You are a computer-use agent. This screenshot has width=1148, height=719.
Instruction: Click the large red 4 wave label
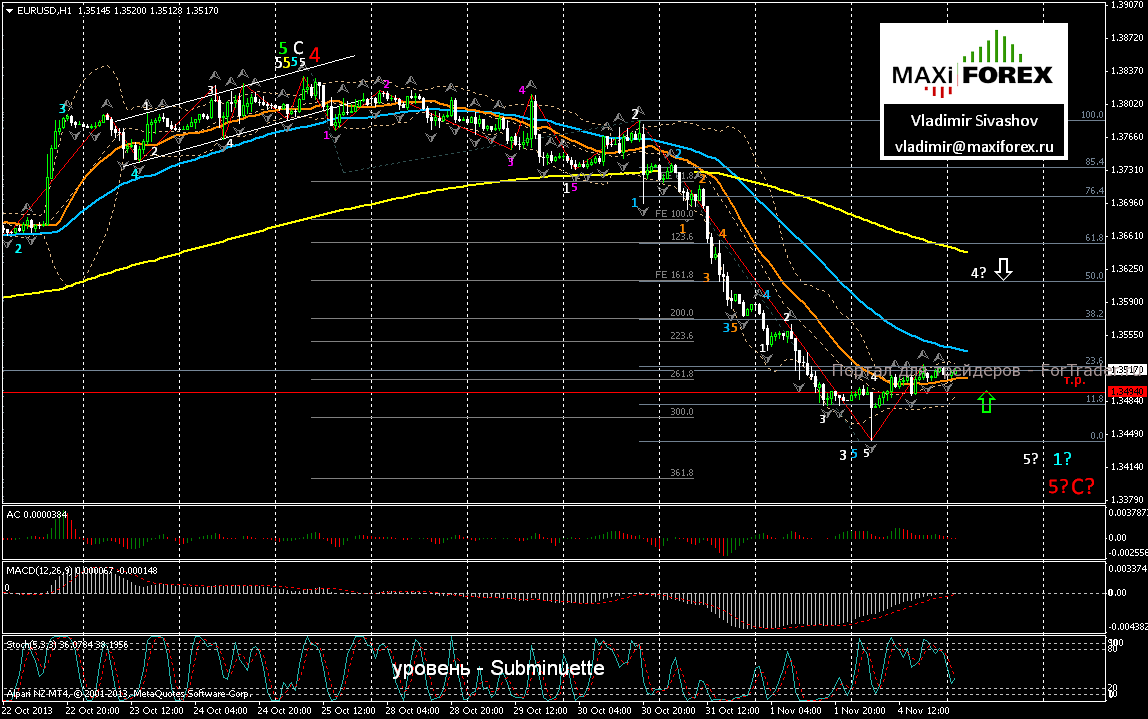click(314, 54)
